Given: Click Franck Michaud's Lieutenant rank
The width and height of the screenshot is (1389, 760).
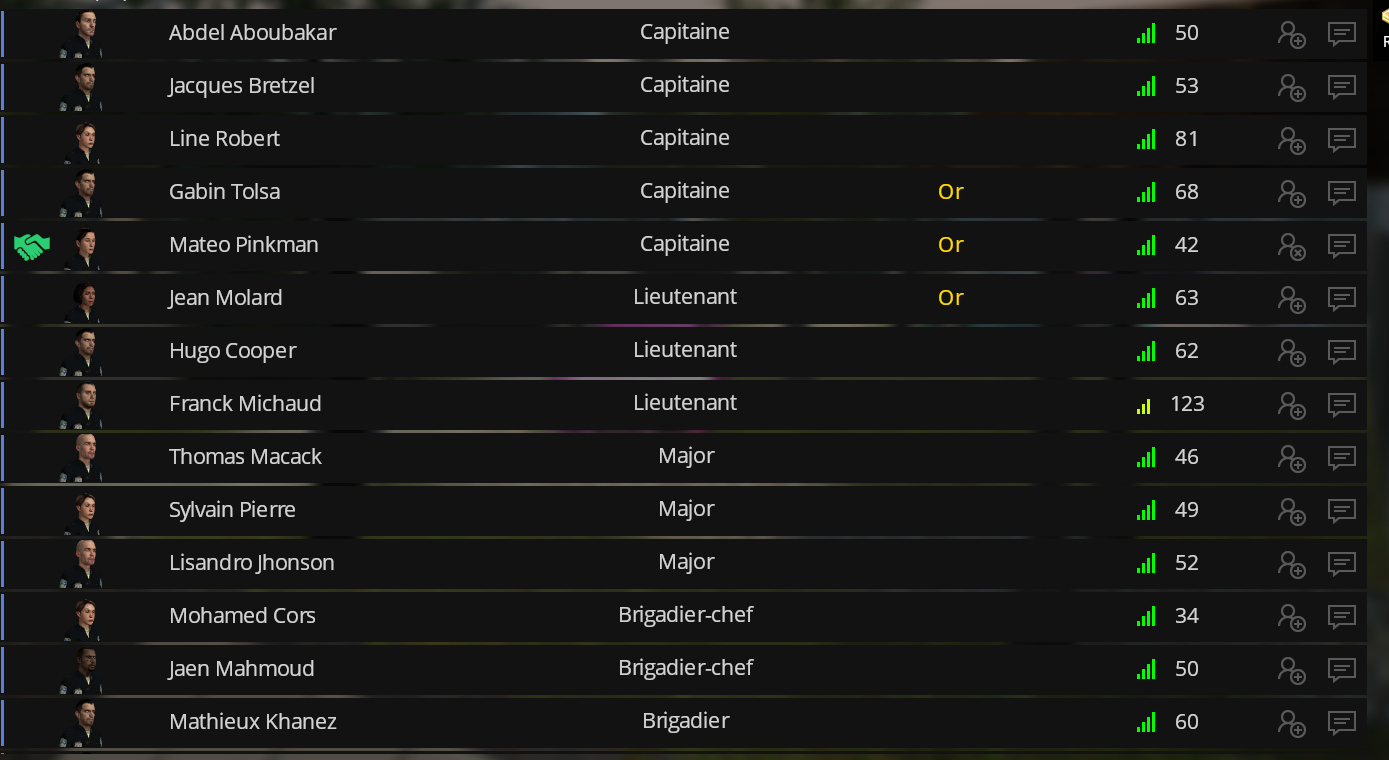Looking at the screenshot, I should click(685, 403).
